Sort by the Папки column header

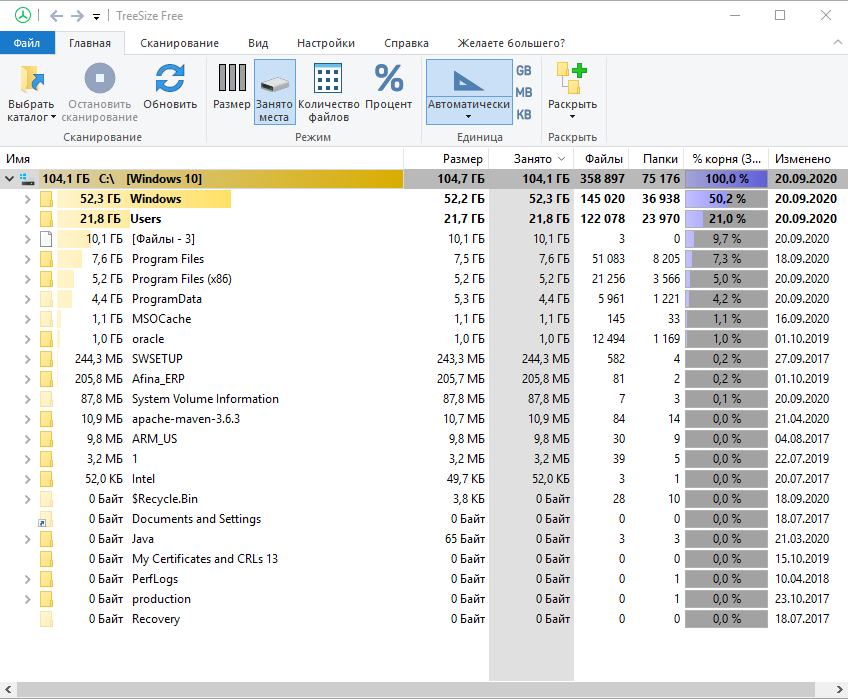658,159
